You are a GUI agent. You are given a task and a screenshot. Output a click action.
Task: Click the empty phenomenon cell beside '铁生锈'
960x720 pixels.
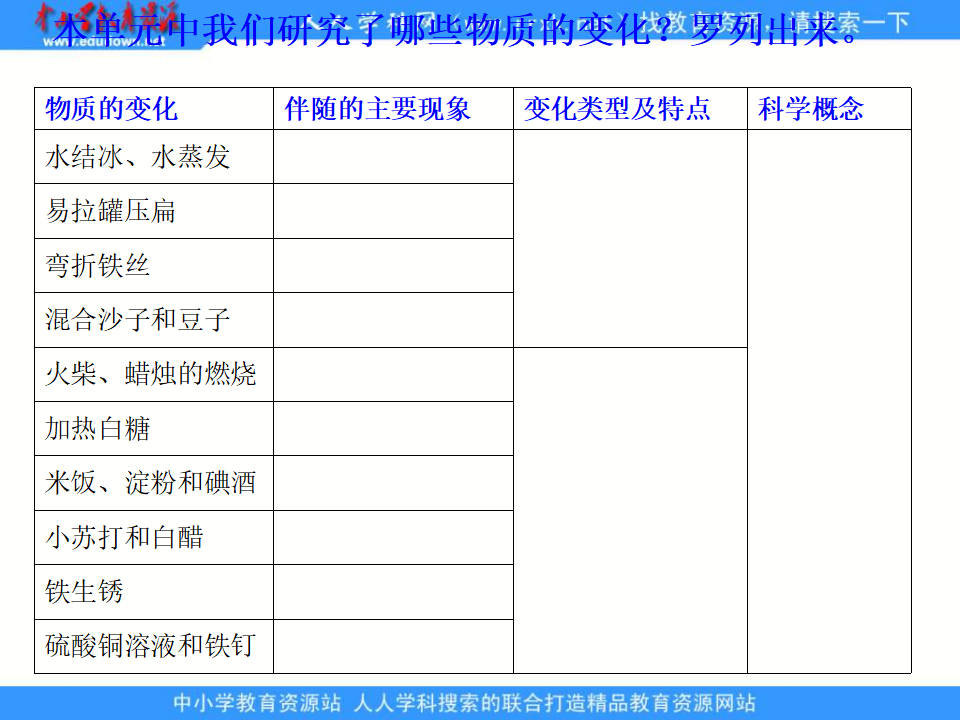(x=393, y=592)
